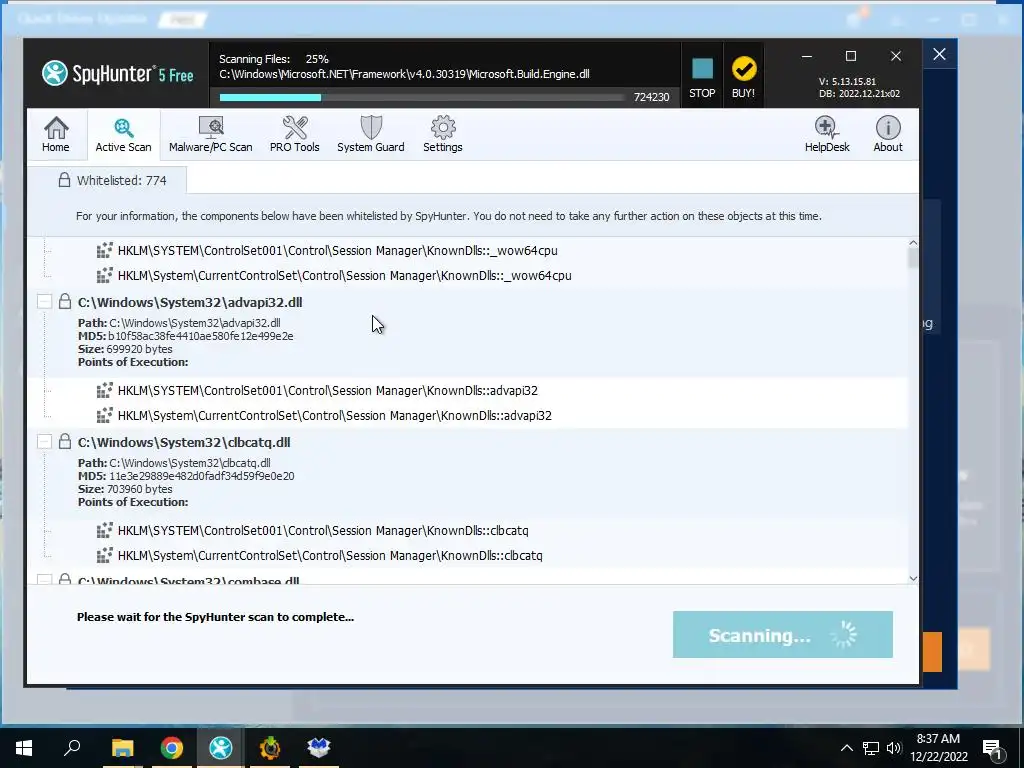Image resolution: width=1024 pixels, height=768 pixels.
Task: Select ControlSet001 KnownDlls::_wow64cpu registry entry
Action: [338, 251]
